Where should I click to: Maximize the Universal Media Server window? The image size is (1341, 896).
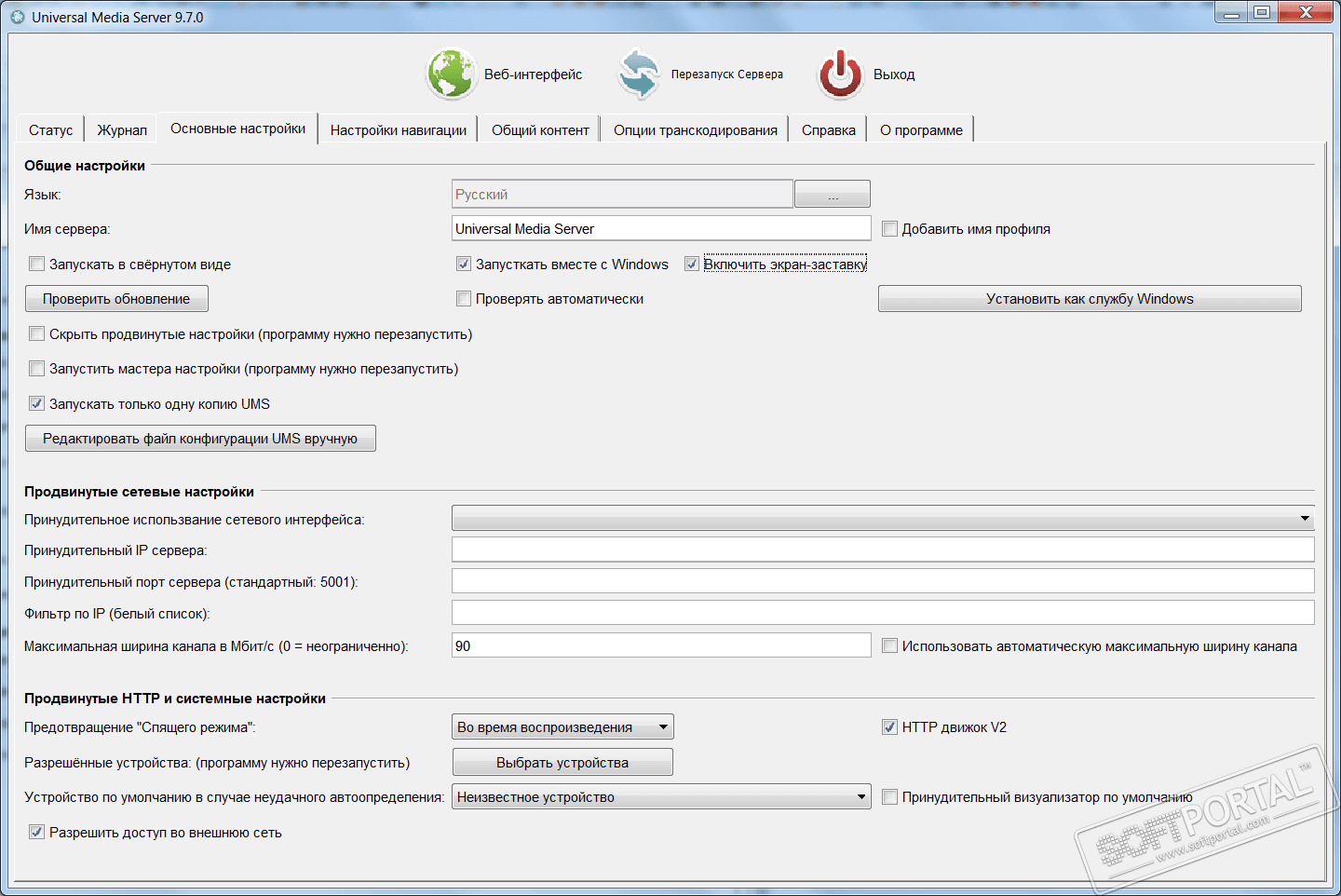(x=1262, y=13)
